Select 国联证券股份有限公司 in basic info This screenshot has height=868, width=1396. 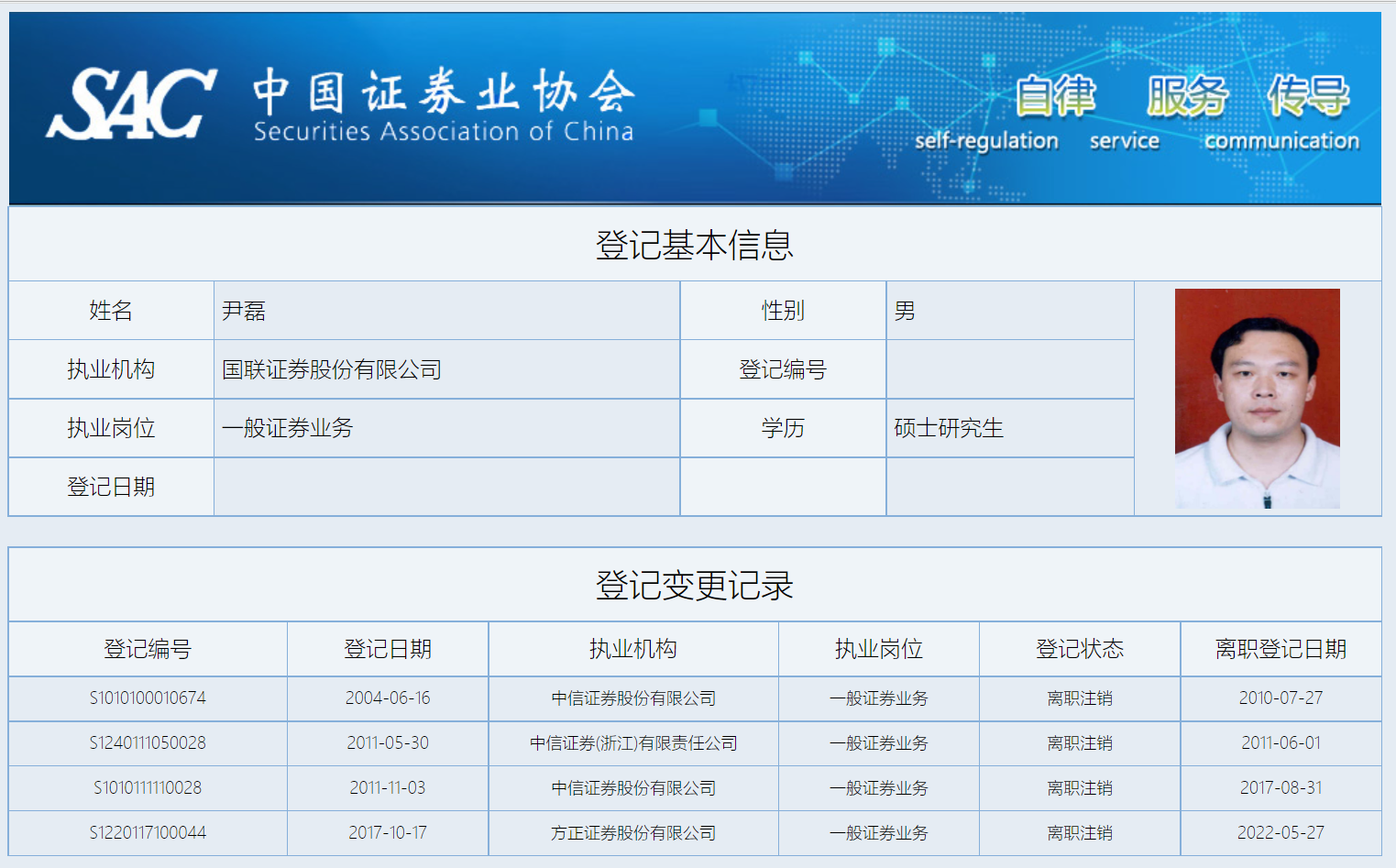point(332,369)
